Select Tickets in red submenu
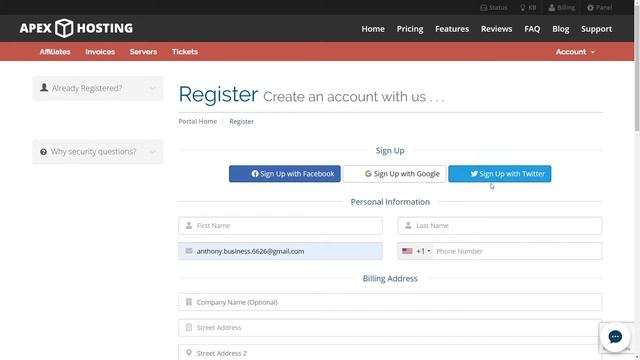Screen dimensions: 640x360 (184, 52)
